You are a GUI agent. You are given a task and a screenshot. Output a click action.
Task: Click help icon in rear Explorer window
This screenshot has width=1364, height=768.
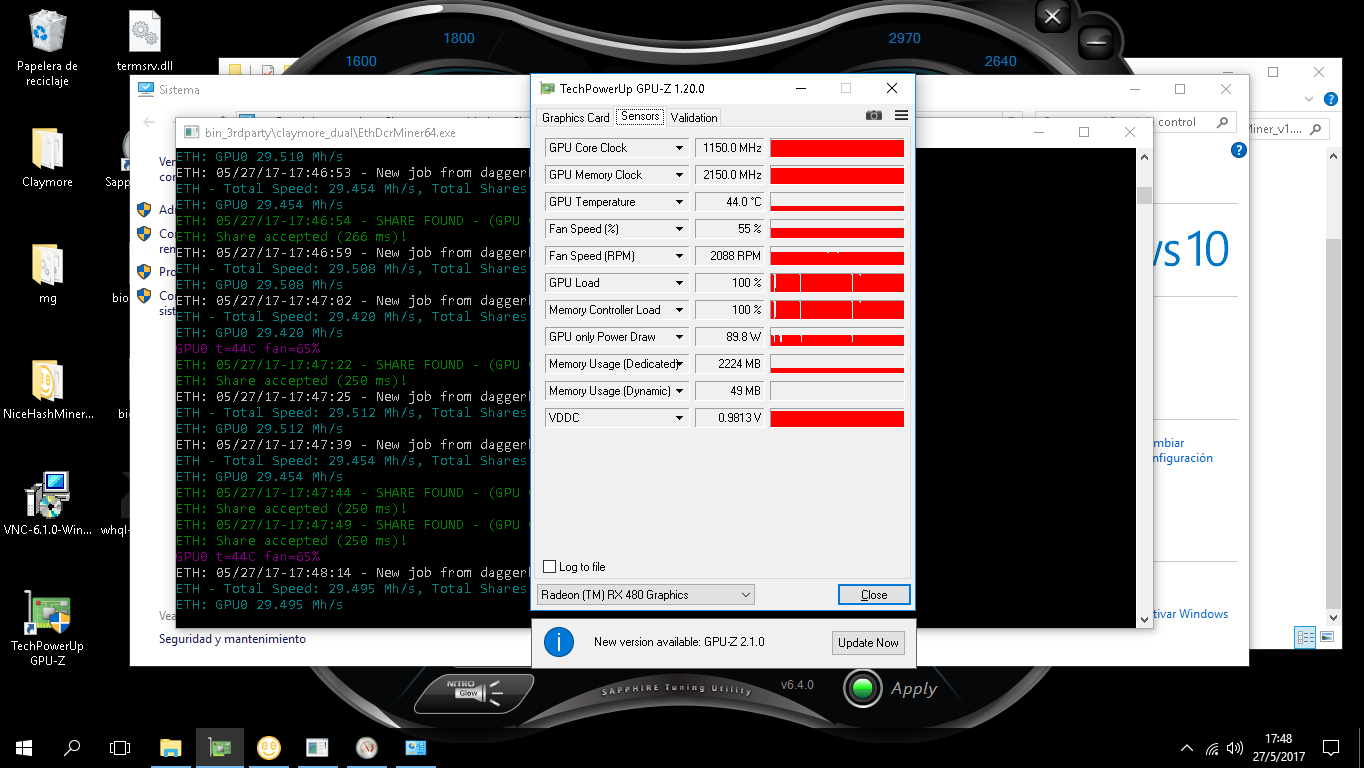1331,99
